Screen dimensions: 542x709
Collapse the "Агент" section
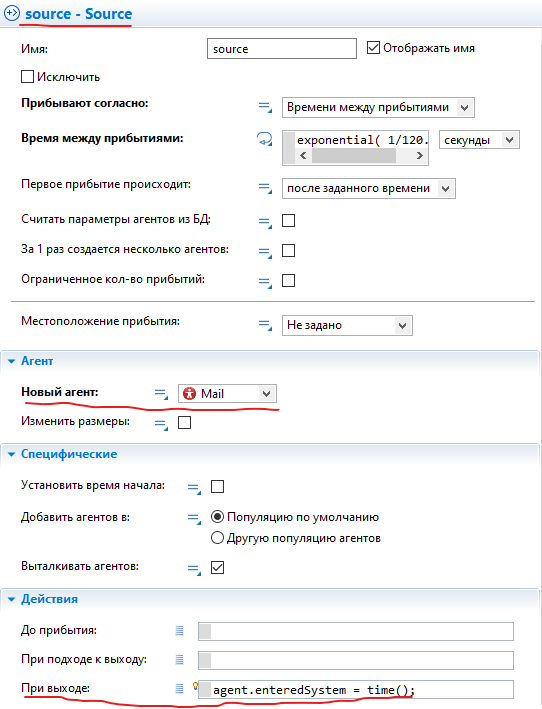tap(12, 361)
